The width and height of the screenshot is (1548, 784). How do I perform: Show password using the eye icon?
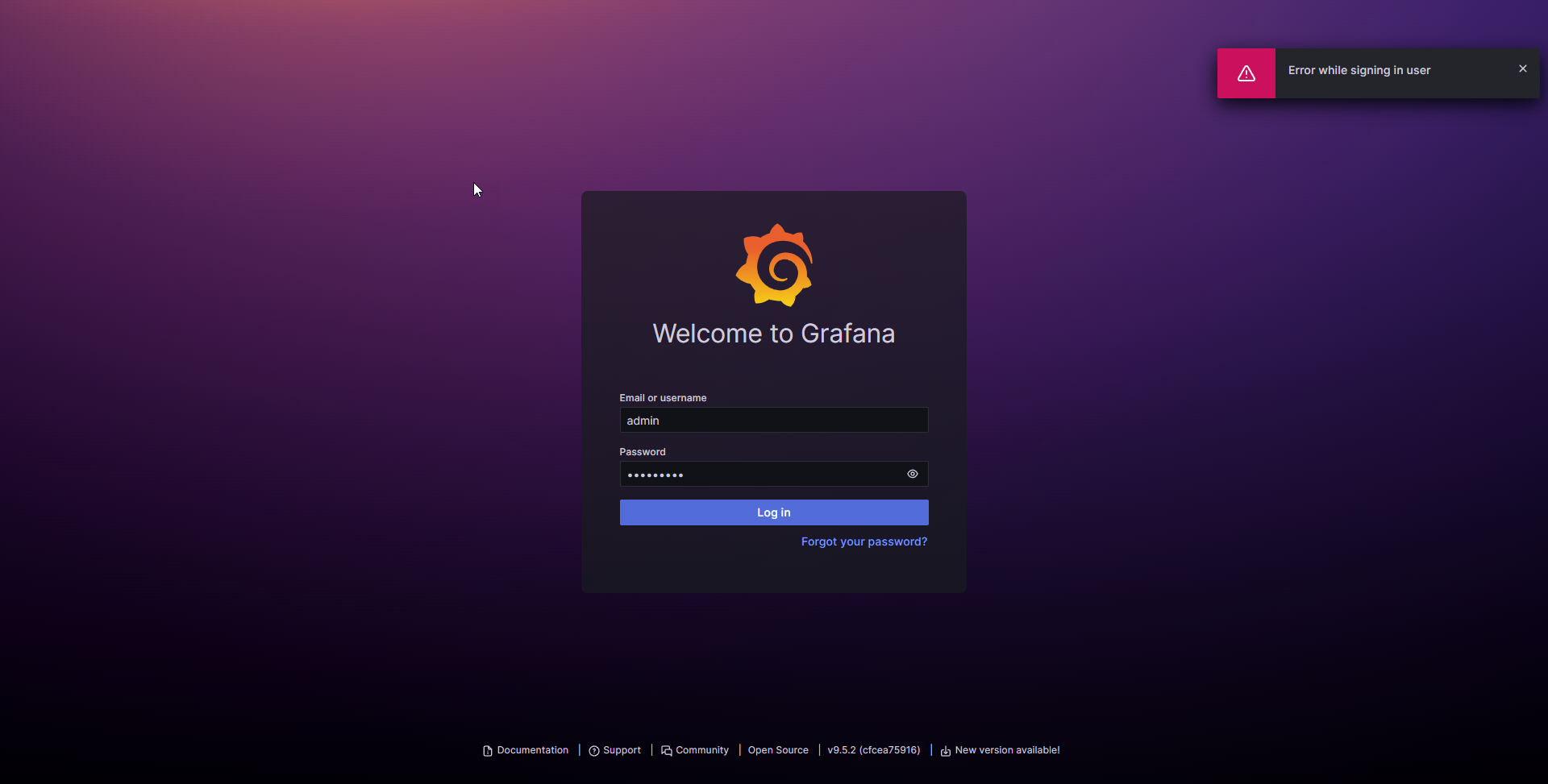[913, 474]
